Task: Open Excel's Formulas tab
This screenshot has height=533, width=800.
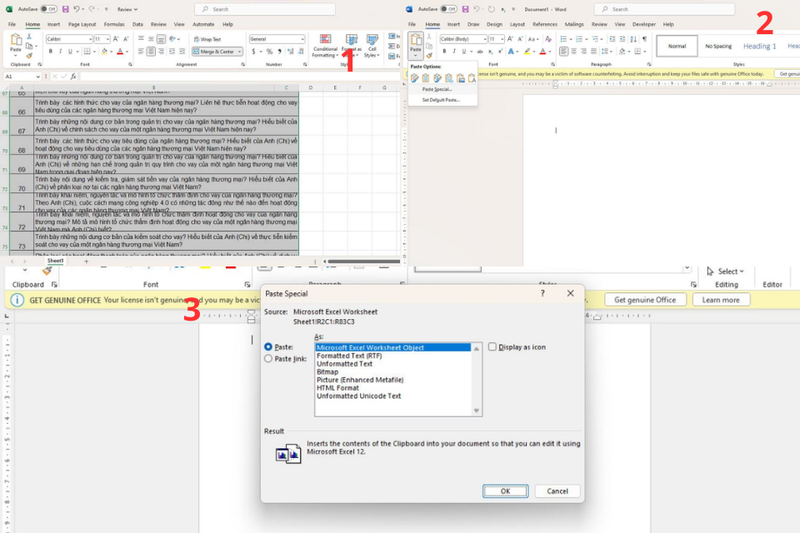Action: [114, 24]
